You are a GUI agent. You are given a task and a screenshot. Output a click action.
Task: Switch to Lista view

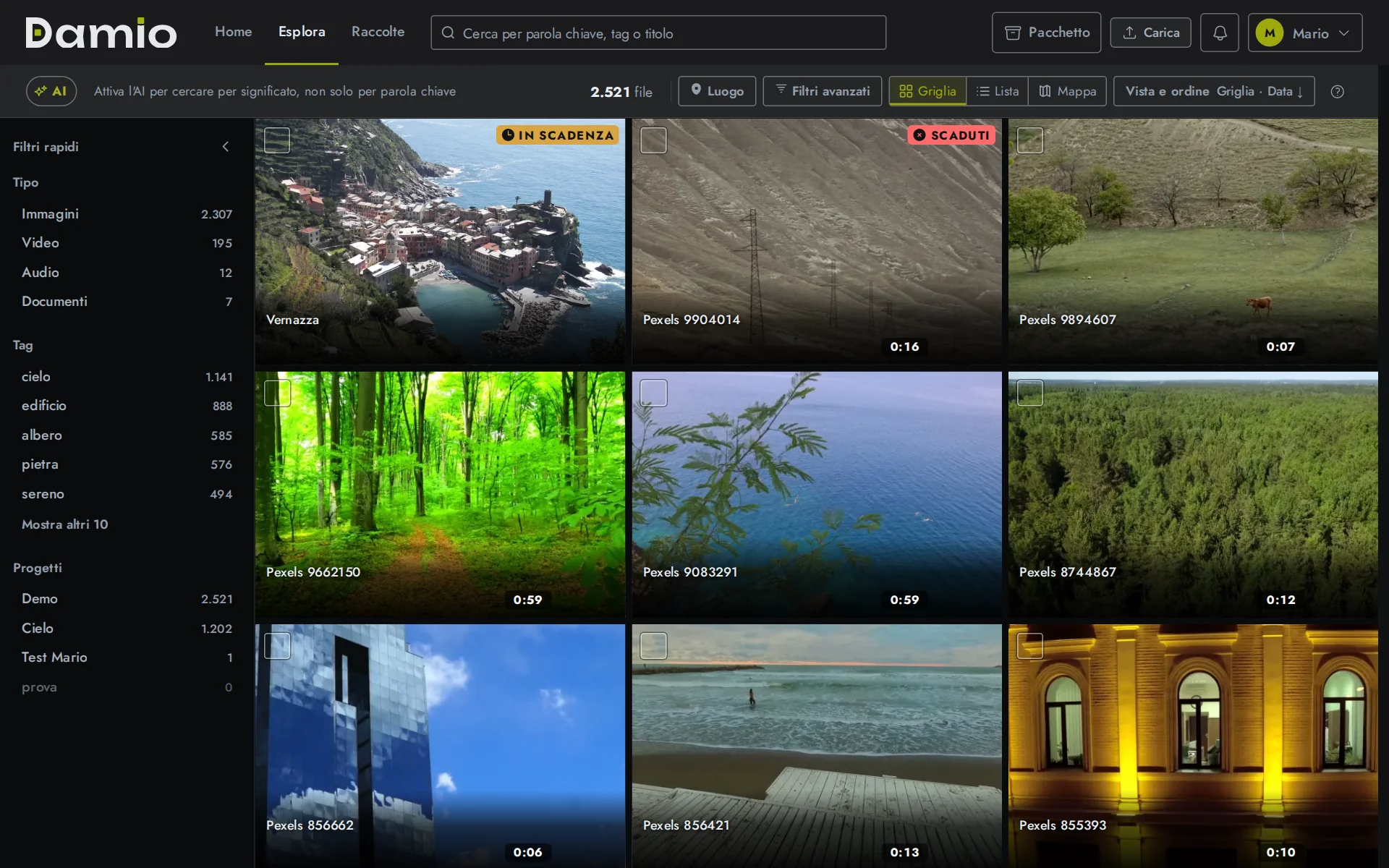[x=997, y=92]
